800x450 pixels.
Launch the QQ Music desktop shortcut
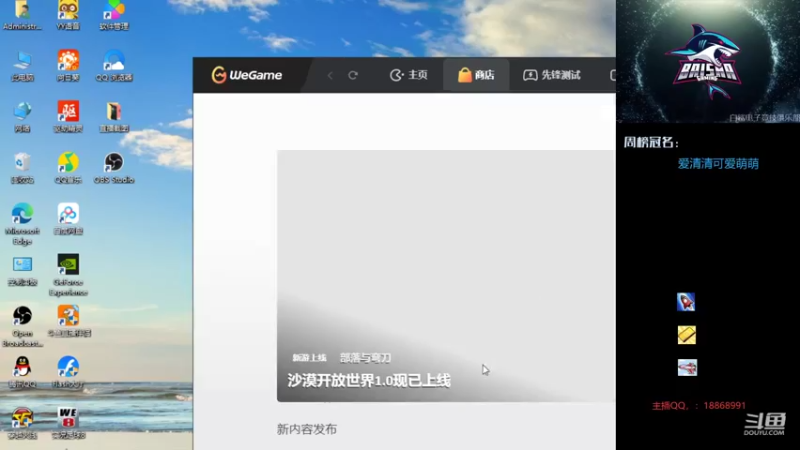click(x=68, y=168)
